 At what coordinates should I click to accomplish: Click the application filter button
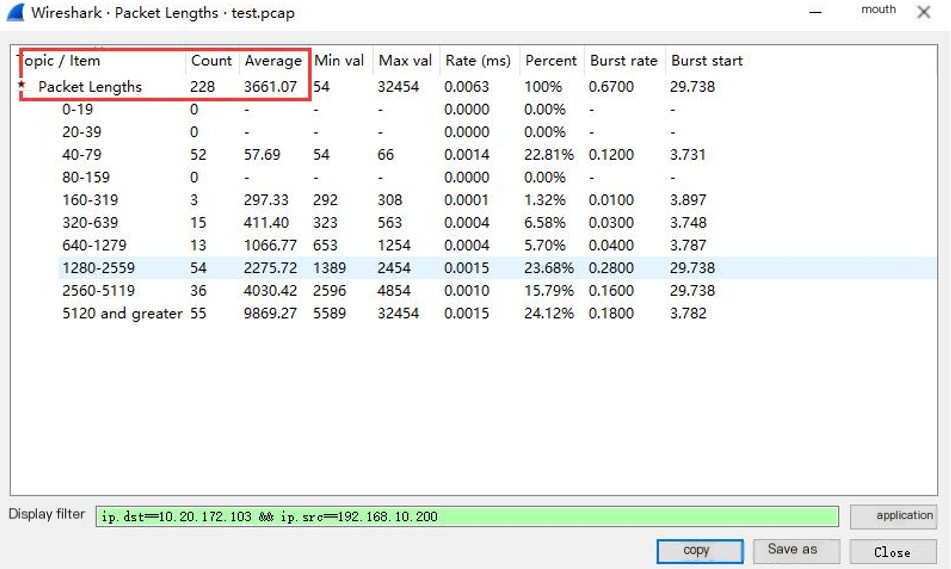point(893,516)
